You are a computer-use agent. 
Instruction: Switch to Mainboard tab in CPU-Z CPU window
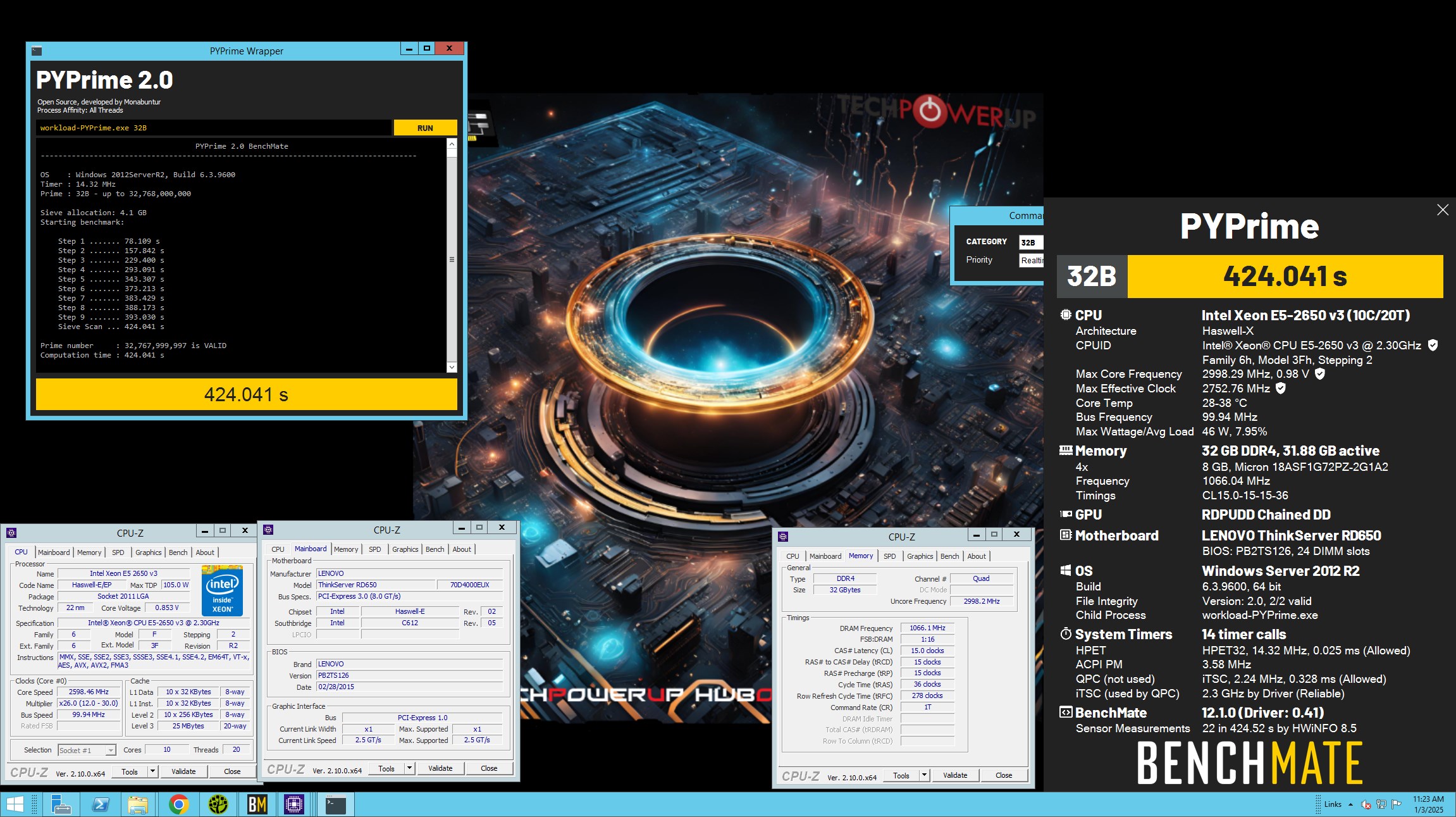54,552
